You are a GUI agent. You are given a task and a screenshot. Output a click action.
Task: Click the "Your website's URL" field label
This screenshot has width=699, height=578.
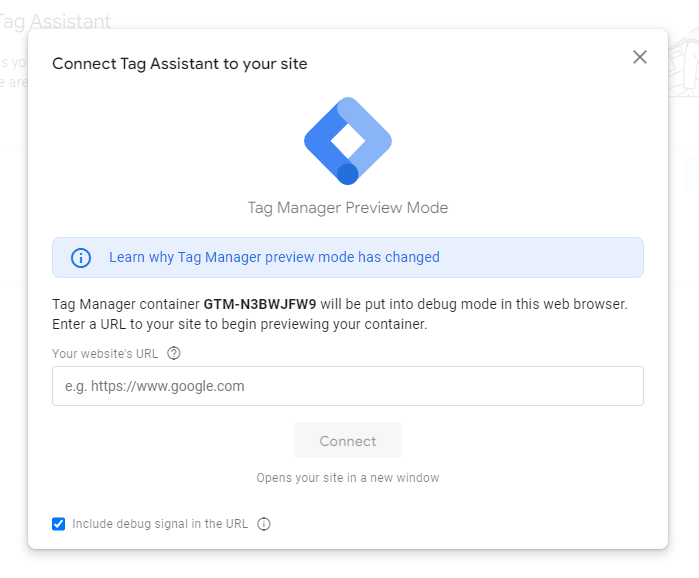pyautogui.click(x=106, y=353)
